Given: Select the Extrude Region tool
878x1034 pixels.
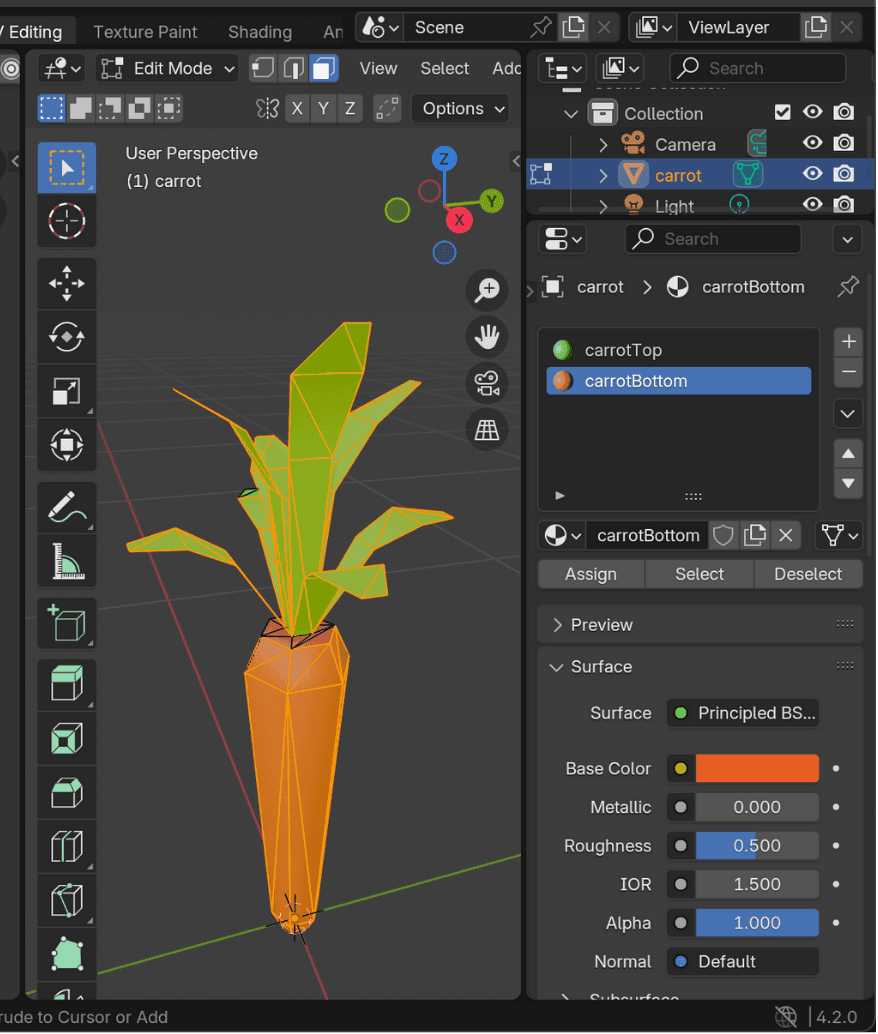Looking at the screenshot, I should (67, 684).
